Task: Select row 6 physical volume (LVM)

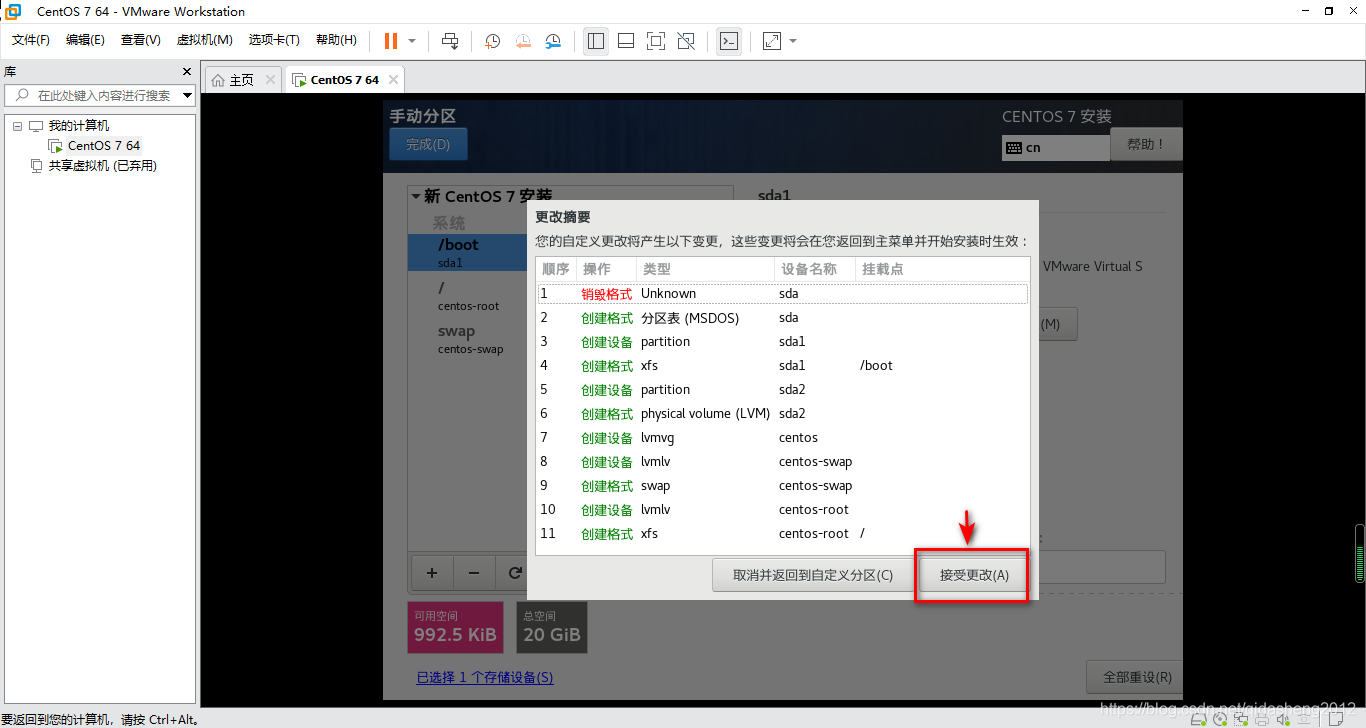Action: (x=782, y=414)
